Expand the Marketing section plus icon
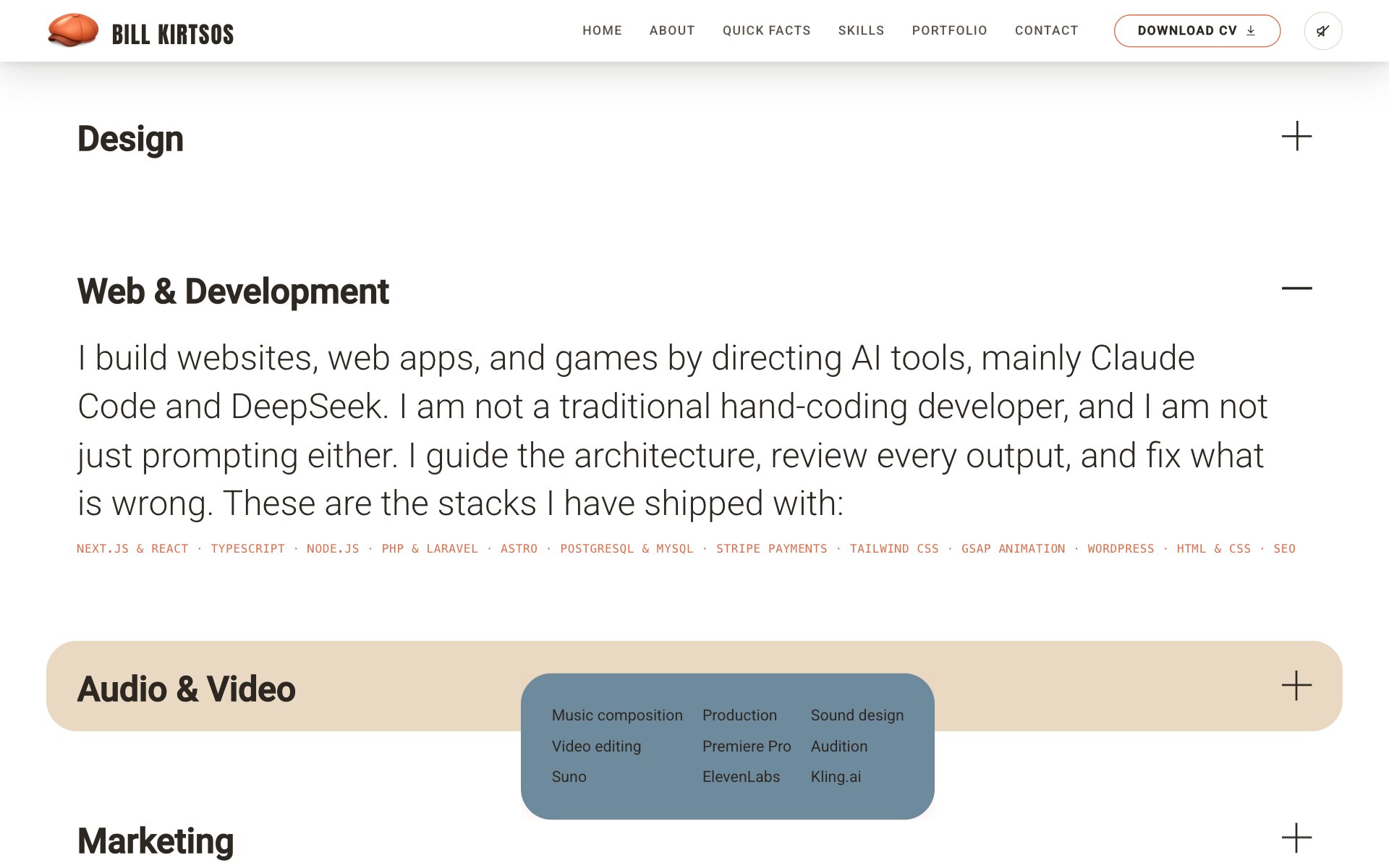The image size is (1389, 868). 1296,838
